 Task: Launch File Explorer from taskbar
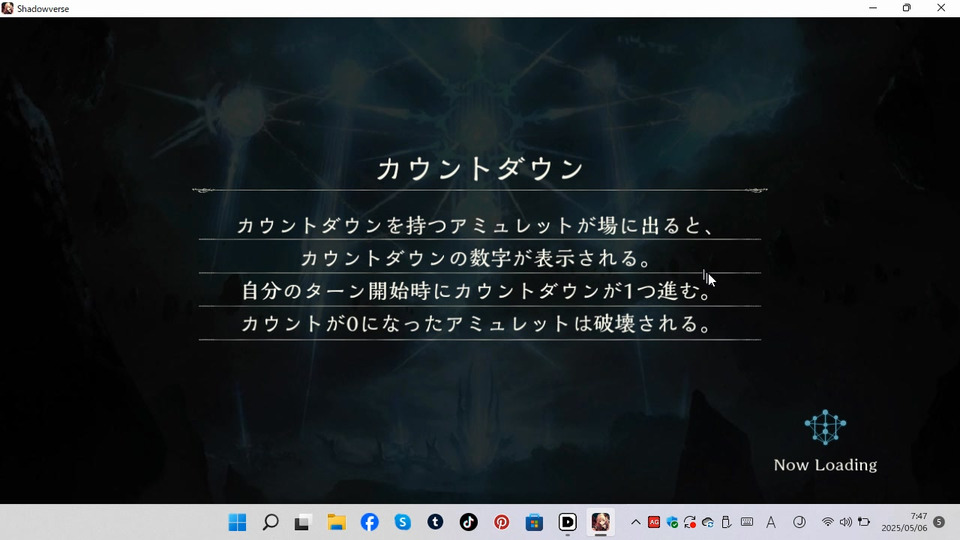336,522
